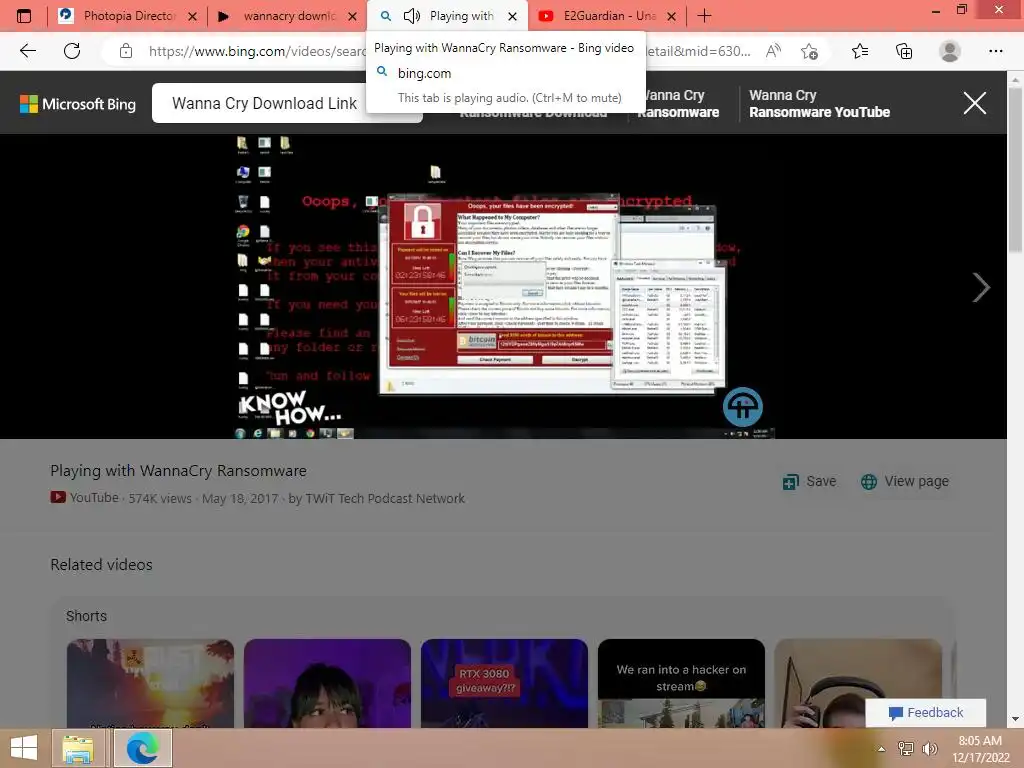Open the YouTube source link
Image resolution: width=1024 pixels, height=768 pixels.
85,498
